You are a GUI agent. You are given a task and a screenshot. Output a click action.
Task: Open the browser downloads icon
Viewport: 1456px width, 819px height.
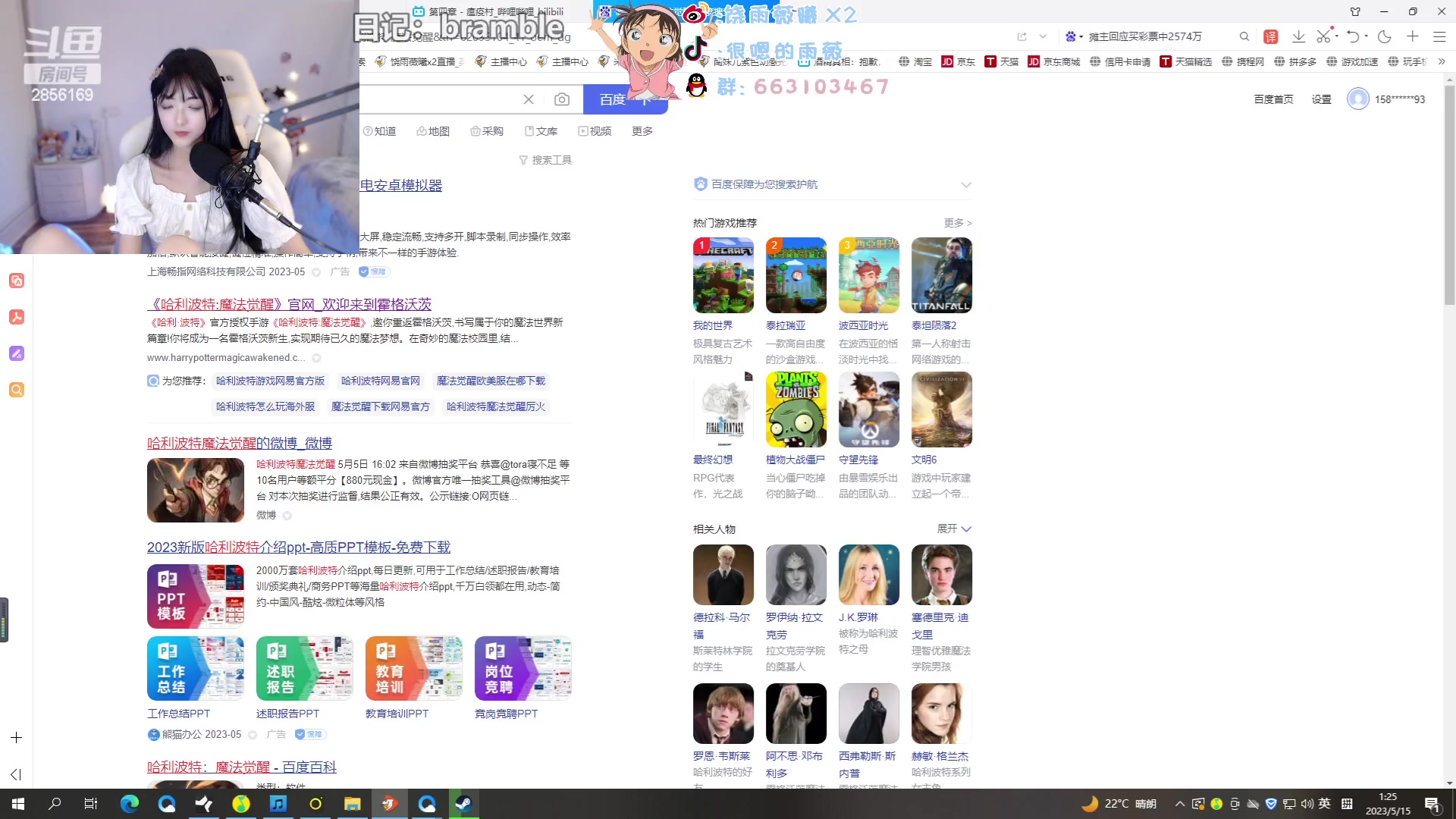[1298, 36]
